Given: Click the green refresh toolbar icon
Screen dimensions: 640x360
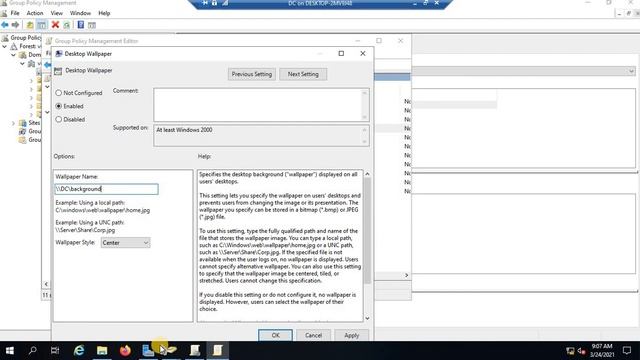Looking at the screenshot, I should (67, 25).
